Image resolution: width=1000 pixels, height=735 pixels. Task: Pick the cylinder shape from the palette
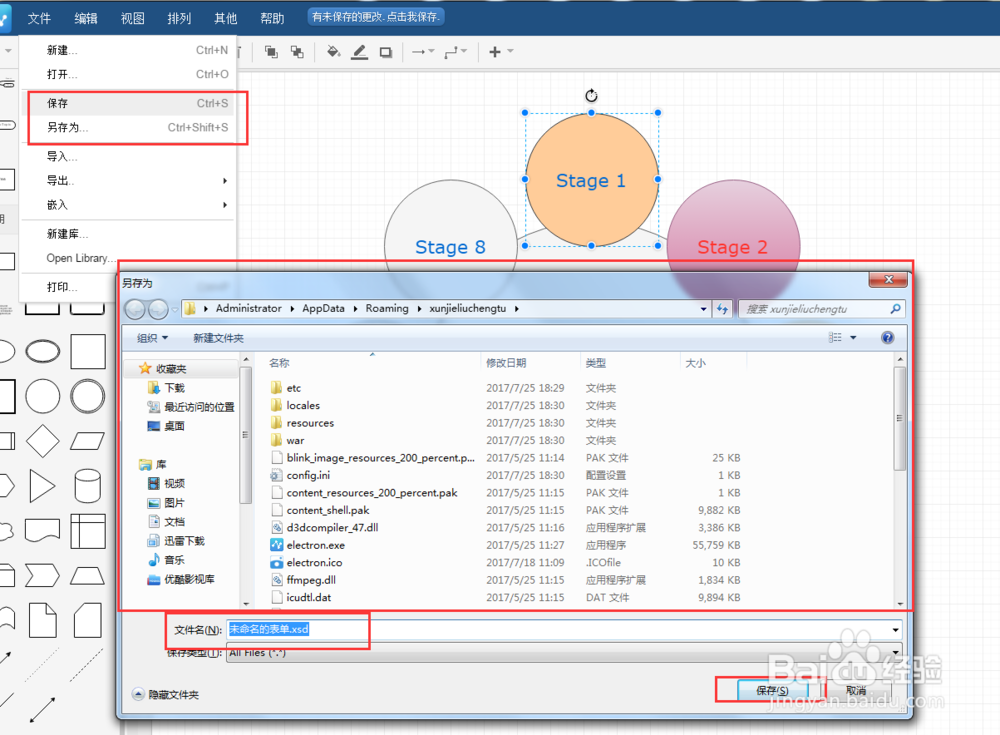click(x=87, y=486)
